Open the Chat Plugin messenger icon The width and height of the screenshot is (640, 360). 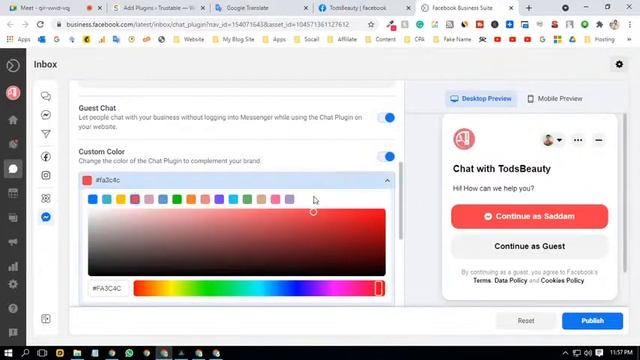pos(46,217)
